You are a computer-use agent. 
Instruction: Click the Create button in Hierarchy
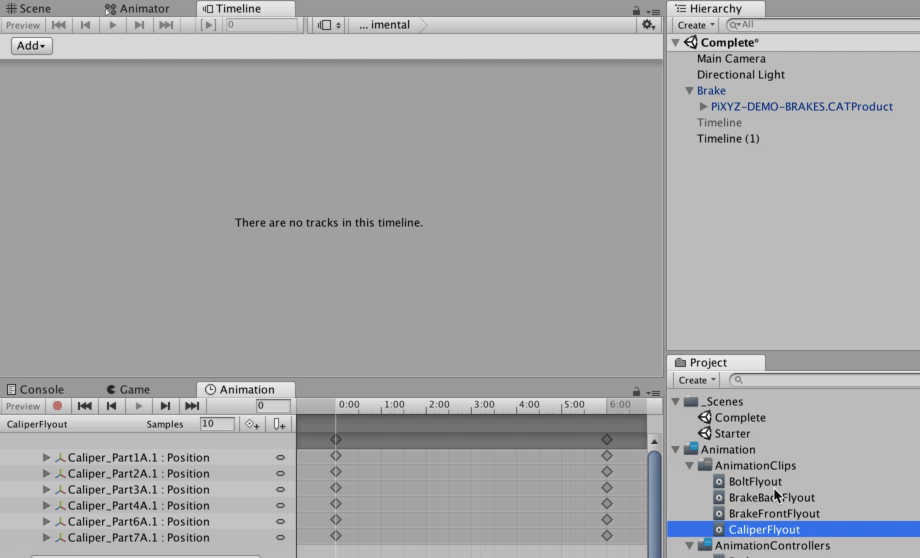pyautogui.click(x=695, y=25)
